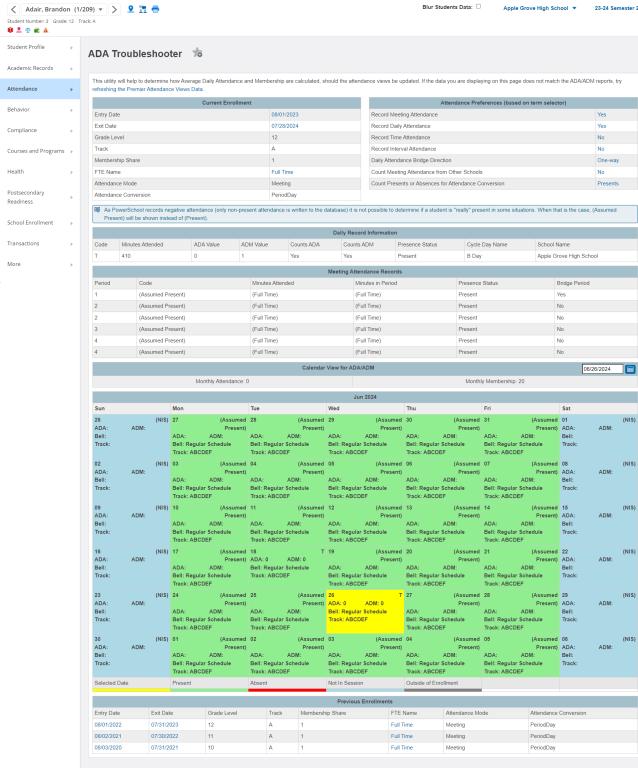This screenshot has height=768, width=638.
Task: Click the Presents conversion preference link
Action: tap(608, 183)
